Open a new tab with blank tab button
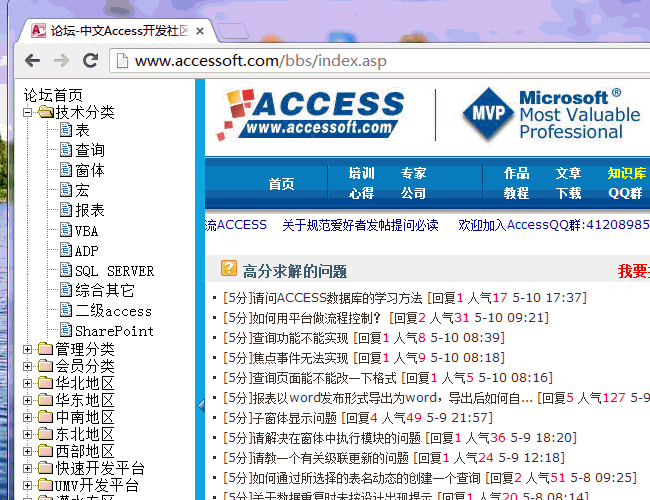 coord(233,31)
